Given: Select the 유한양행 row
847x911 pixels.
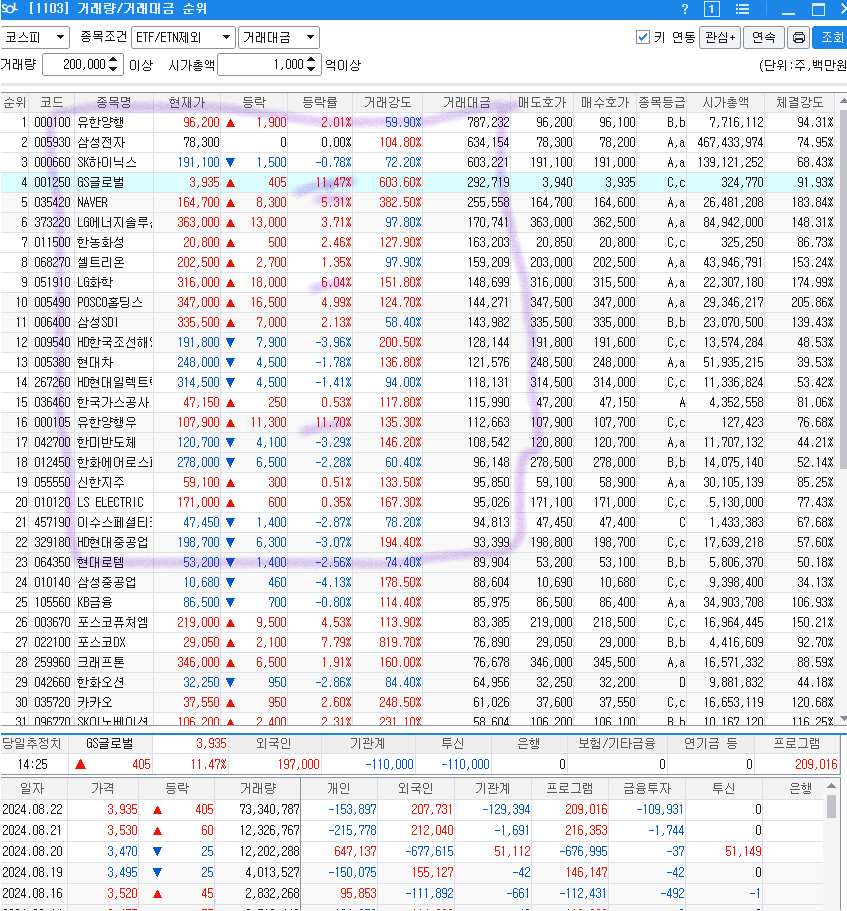Looking at the screenshot, I should [x=418, y=123].
